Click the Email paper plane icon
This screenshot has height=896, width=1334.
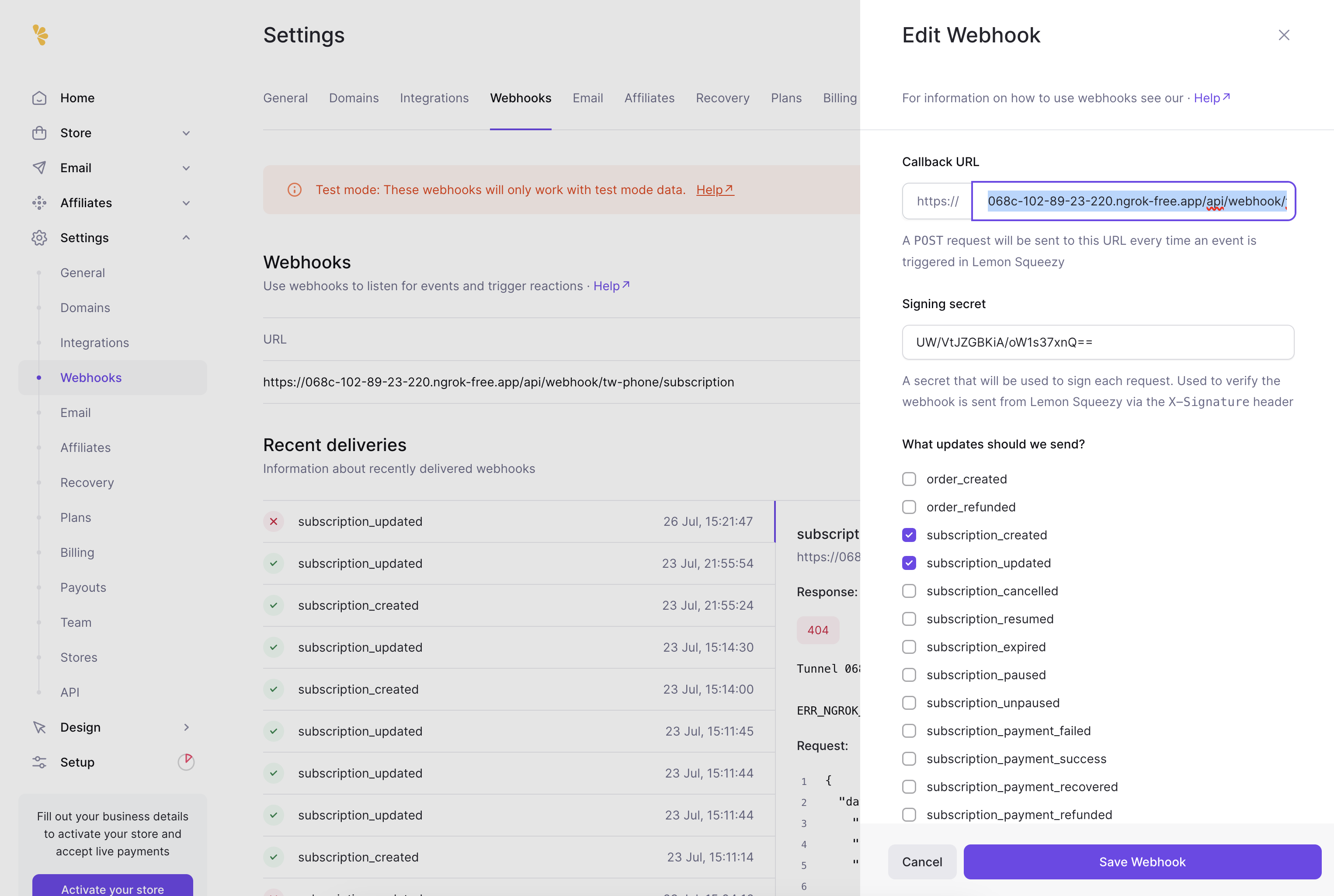click(x=39, y=167)
